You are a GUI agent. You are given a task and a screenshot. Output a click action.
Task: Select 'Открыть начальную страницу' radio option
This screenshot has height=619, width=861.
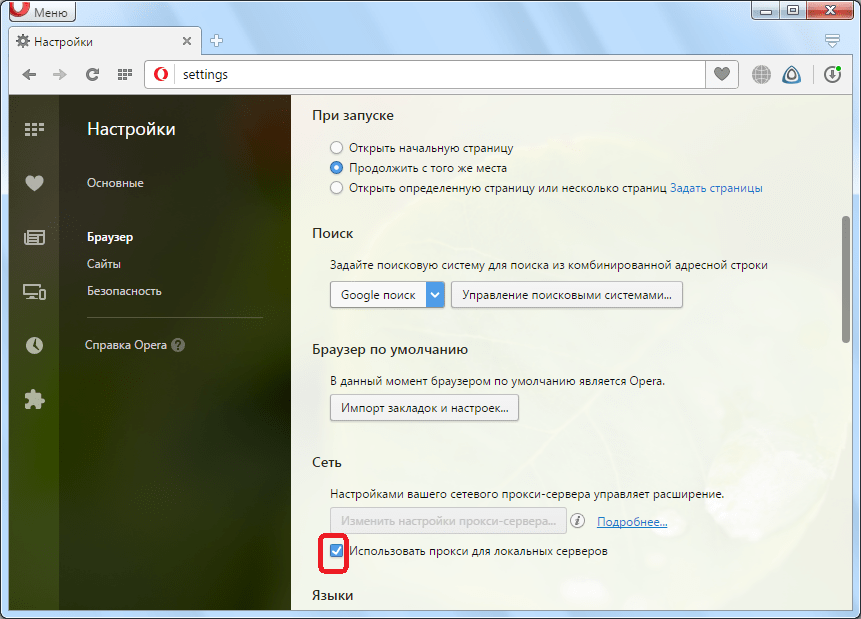point(337,148)
